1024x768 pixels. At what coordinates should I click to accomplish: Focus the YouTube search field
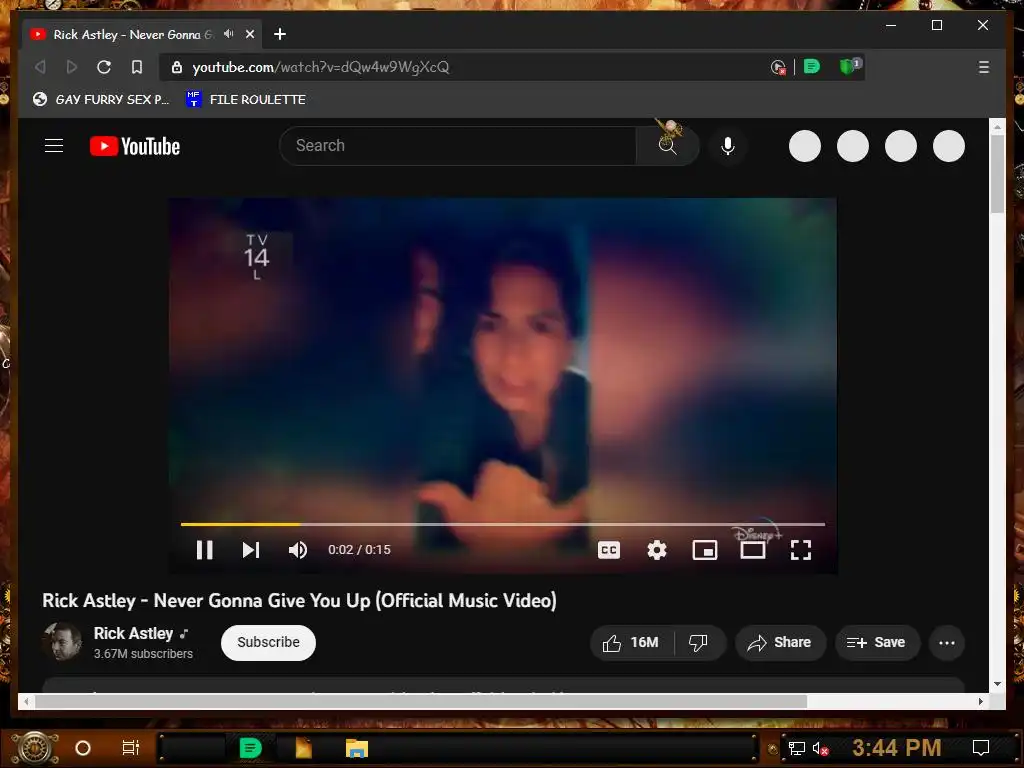click(x=457, y=146)
